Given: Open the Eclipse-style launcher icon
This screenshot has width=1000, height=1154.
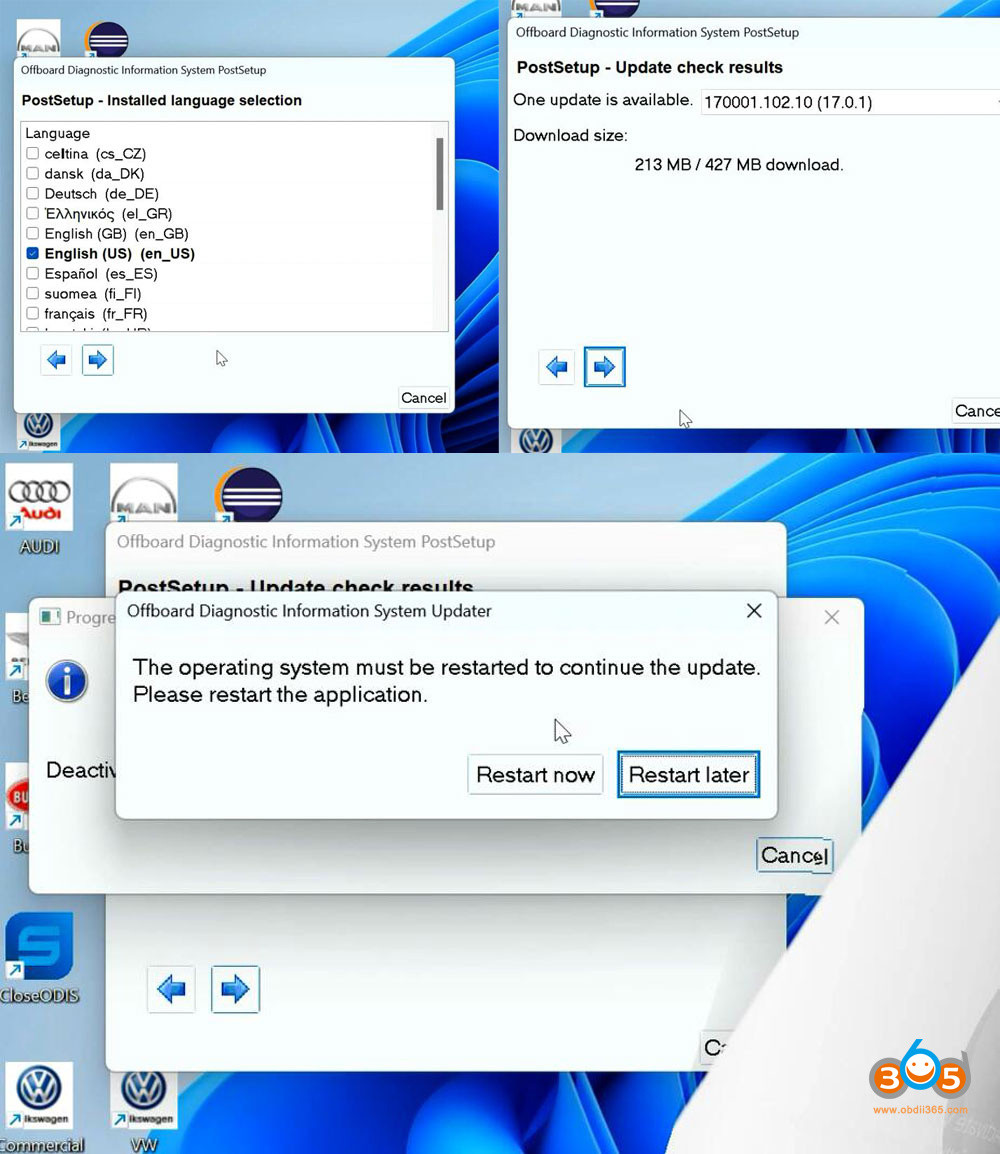Looking at the screenshot, I should pyautogui.click(x=248, y=492).
